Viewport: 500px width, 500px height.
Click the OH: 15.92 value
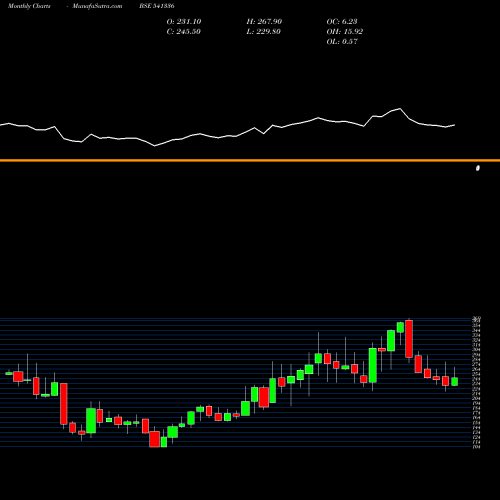click(x=345, y=31)
